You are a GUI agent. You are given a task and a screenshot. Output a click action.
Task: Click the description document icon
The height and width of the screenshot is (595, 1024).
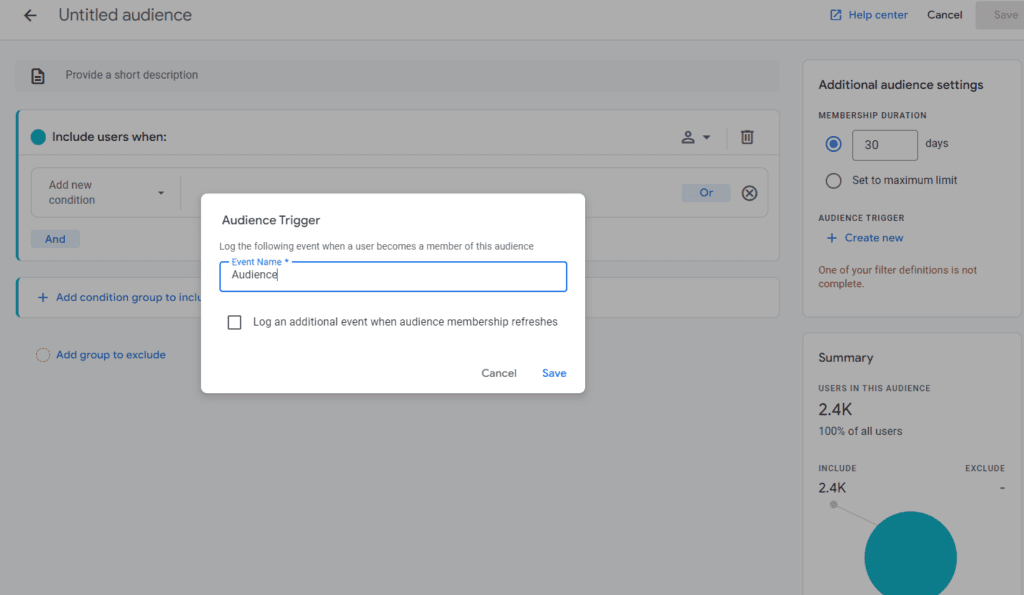(38, 76)
